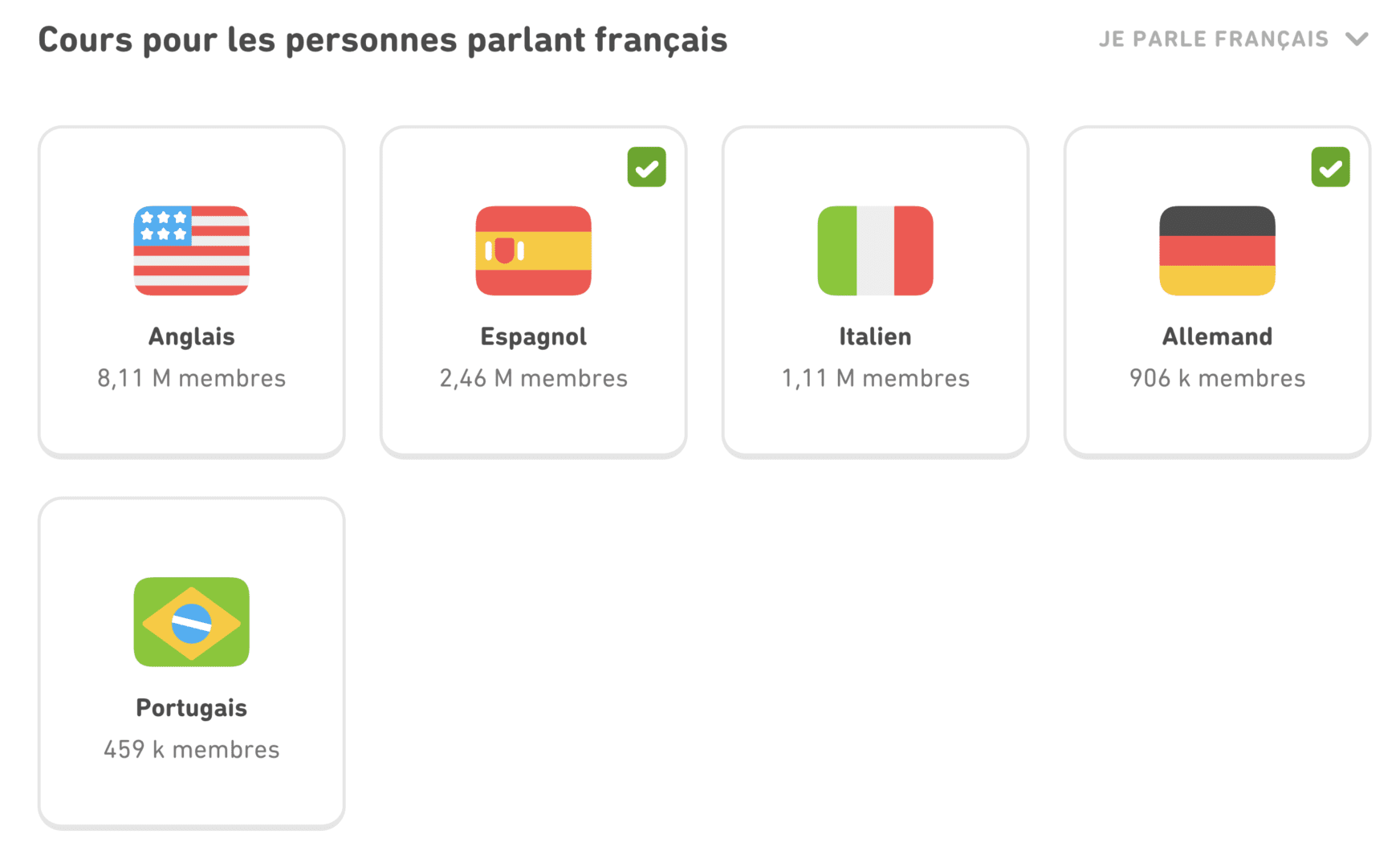1400x867 pixels.
Task: Click the American flag icon
Action: [x=191, y=250]
